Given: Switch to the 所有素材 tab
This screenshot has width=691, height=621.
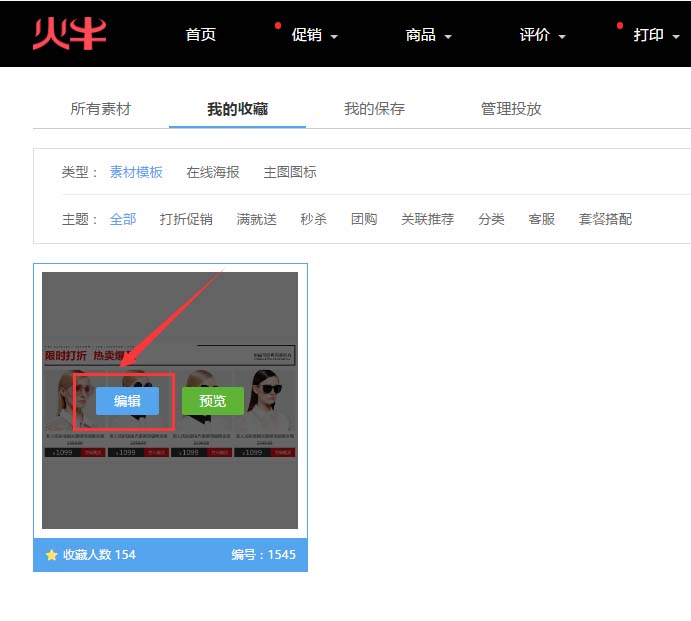Looking at the screenshot, I should click(x=101, y=109).
